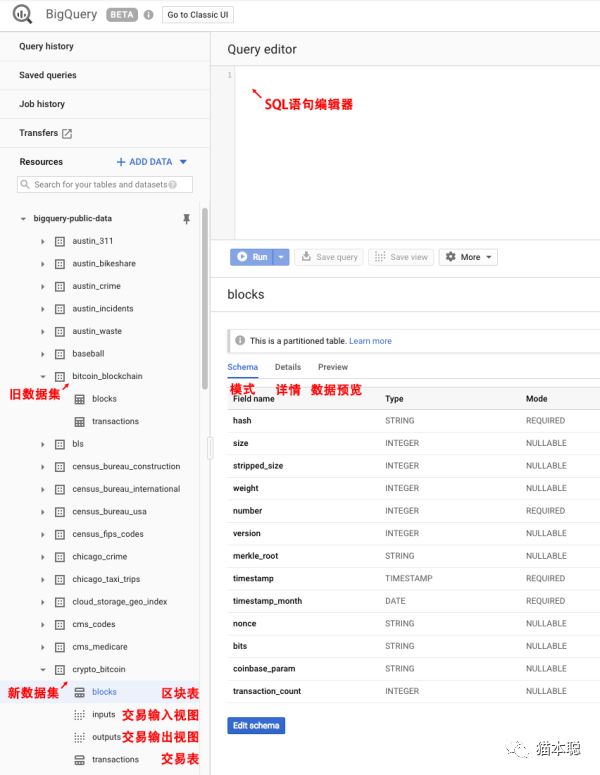This screenshot has height=775, width=600.
Task: Click the resources panel vertical scrollbar
Action: (x=205, y=299)
